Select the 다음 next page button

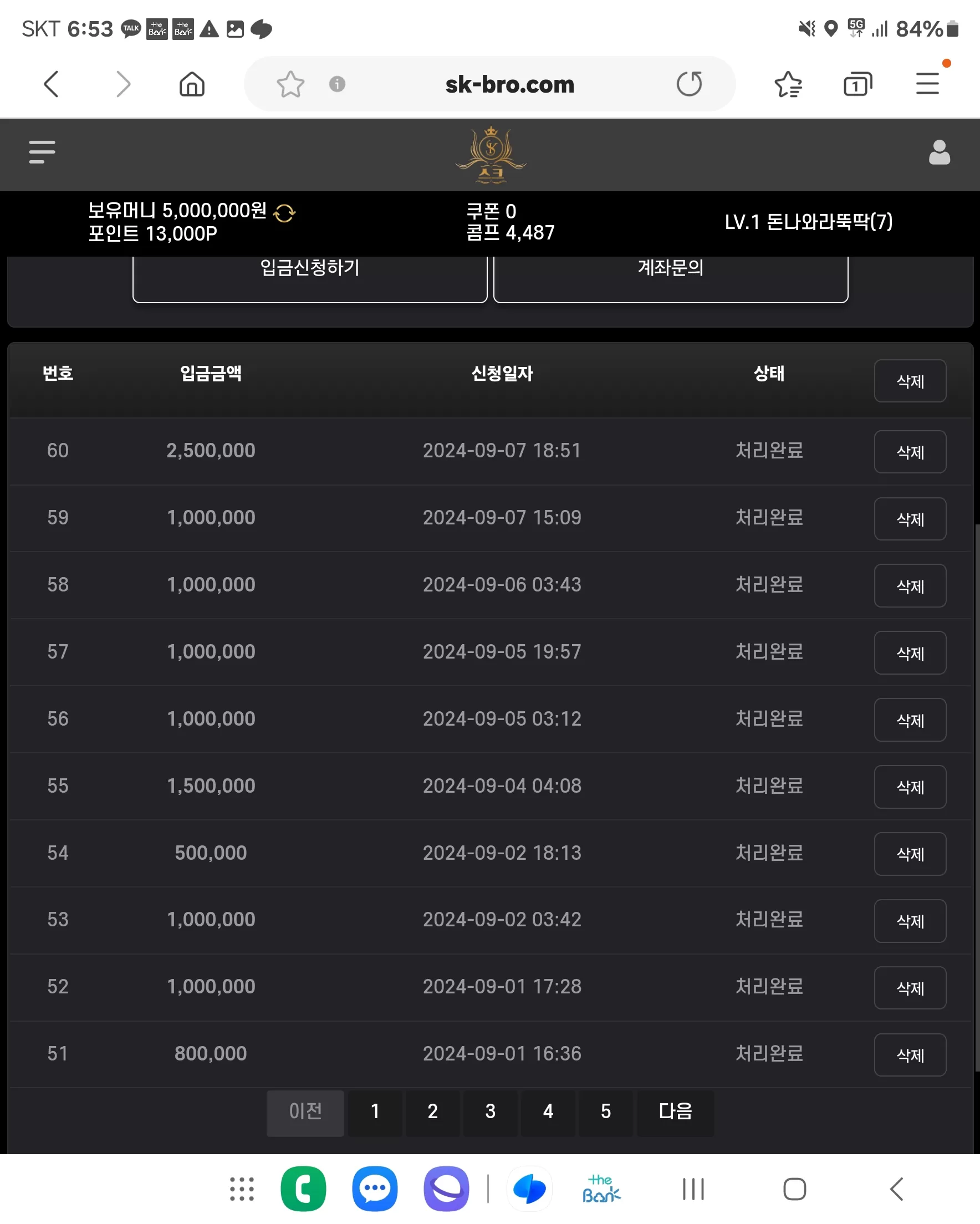coord(675,1111)
